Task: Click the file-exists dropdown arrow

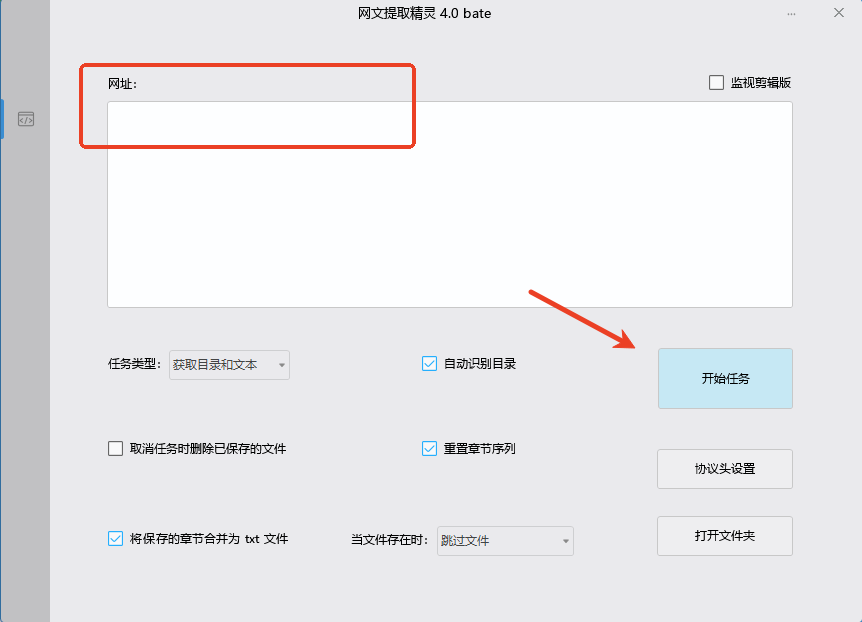Action: (x=567, y=541)
